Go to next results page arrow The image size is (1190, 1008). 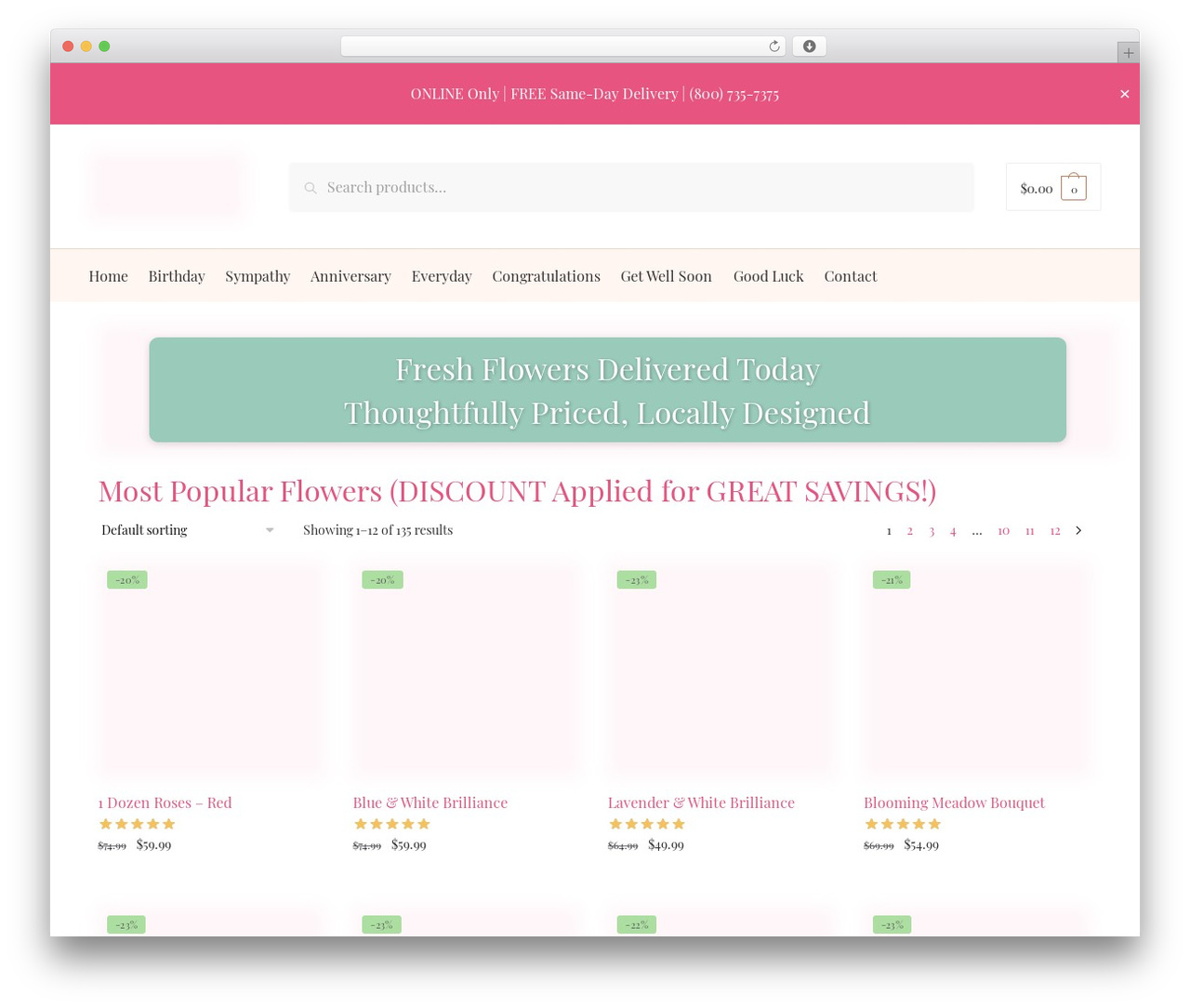click(x=1078, y=530)
